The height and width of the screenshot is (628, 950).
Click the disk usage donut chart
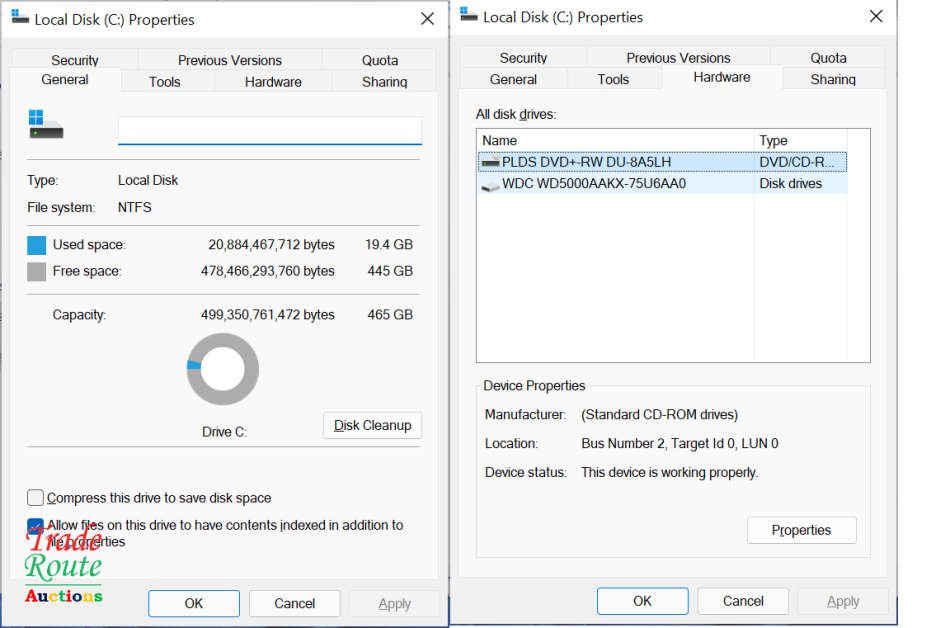pyautogui.click(x=223, y=369)
